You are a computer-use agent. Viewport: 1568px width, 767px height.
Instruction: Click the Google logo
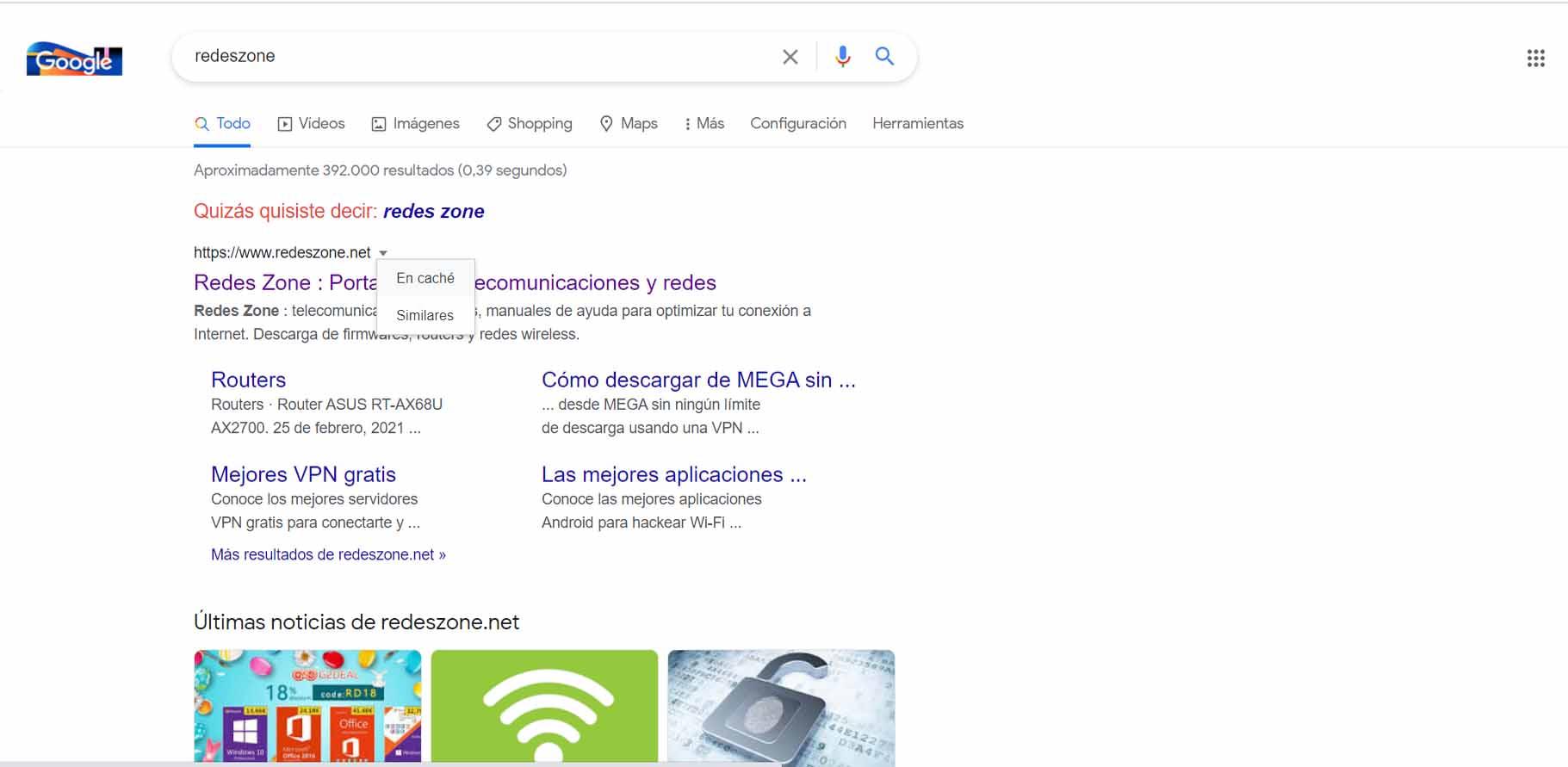[74, 59]
